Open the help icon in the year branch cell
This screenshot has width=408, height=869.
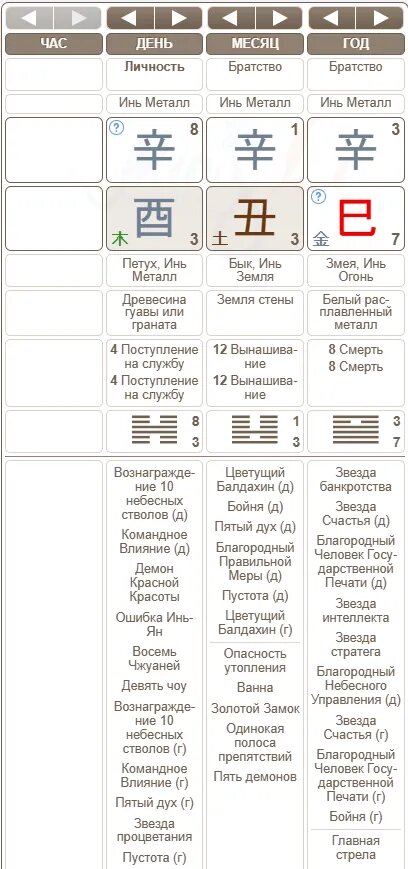tap(318, 197)
